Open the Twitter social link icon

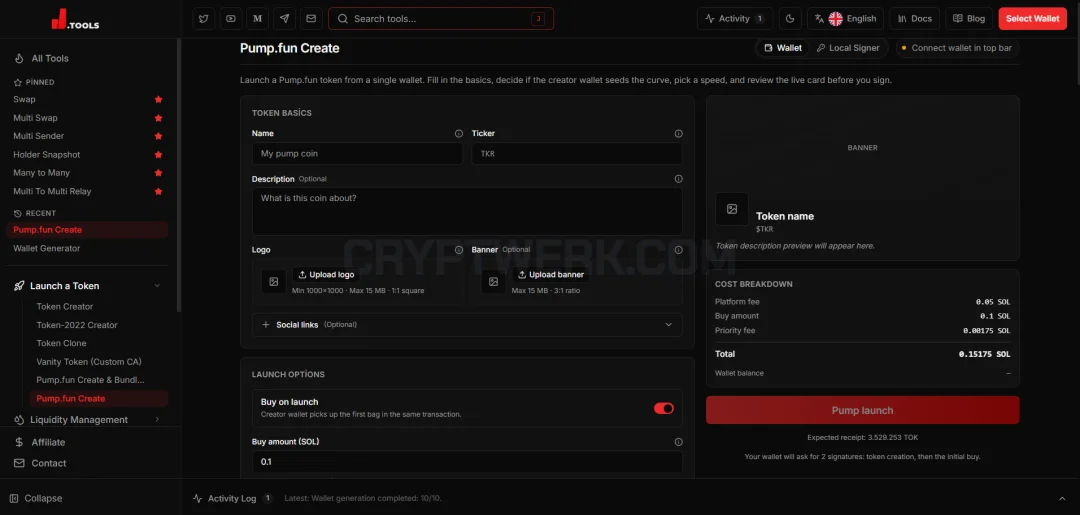(204, 19)
